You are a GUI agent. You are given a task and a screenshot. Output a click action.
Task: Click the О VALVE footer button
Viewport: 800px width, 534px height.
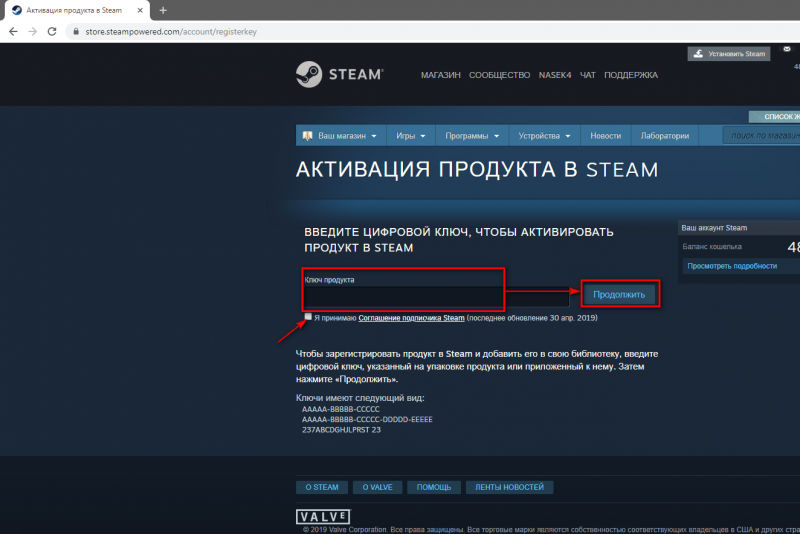pyautogui.click(x=378, y=487)
